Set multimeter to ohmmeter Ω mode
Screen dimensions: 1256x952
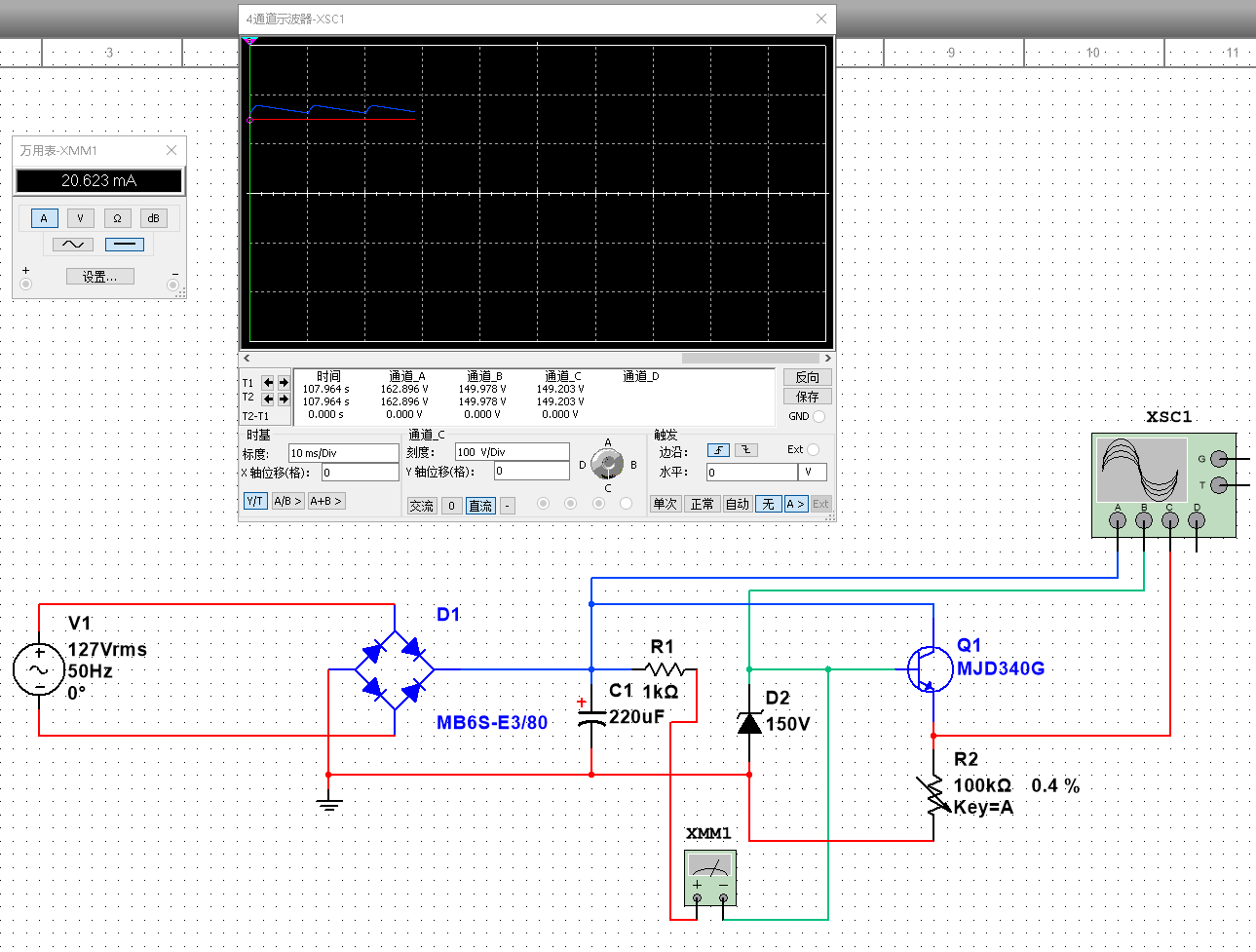pos(117,218)
